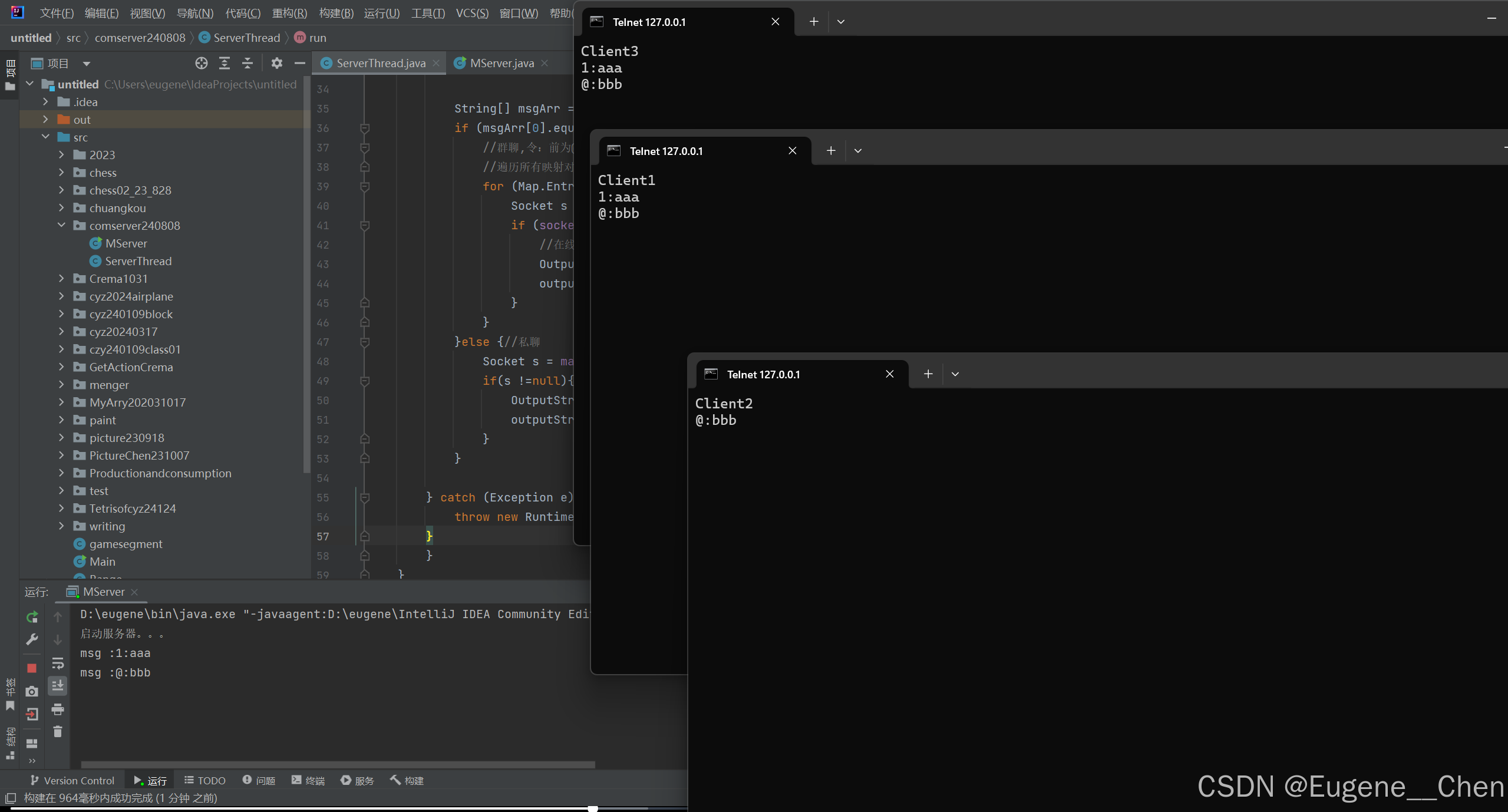Click the console horizontal scrollbar
Image resolution: width=1508 pixels, height=812 pixels.
coord(338,764)
